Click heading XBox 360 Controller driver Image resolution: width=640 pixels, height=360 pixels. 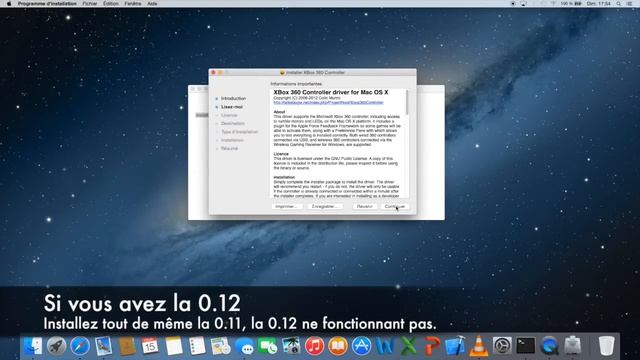331,93
